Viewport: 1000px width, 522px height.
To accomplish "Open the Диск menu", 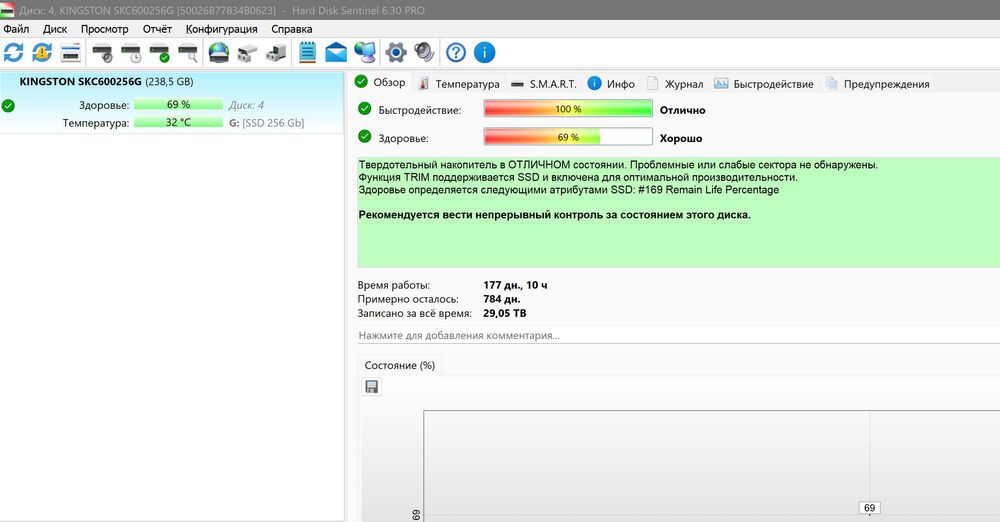I will (x=55, y=29).
